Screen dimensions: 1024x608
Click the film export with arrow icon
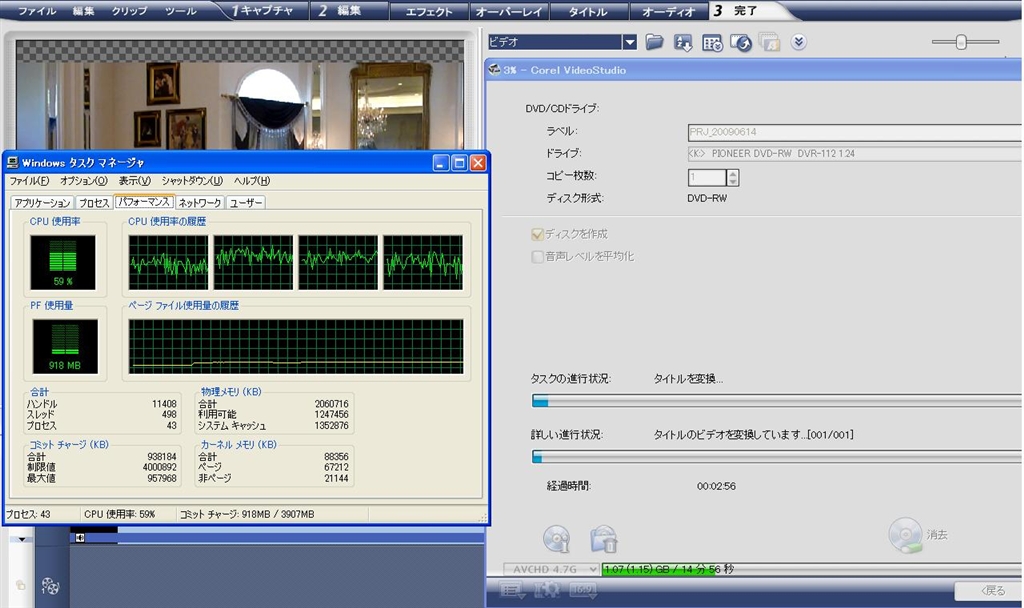pyautogui.click(x=741, y=43)
